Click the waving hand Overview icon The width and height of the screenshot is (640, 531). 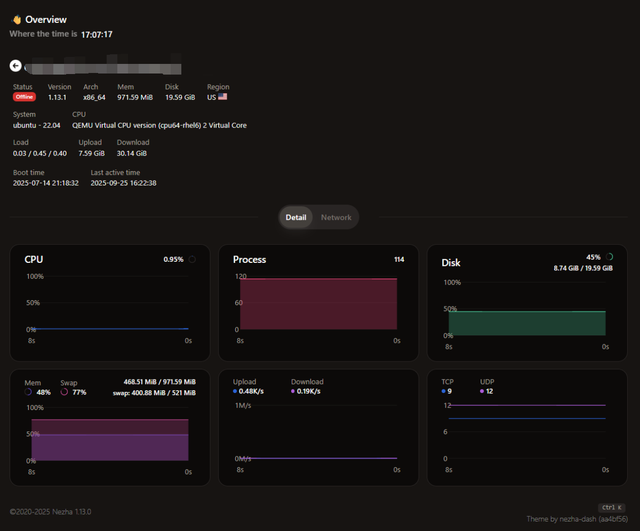[17, 20]
